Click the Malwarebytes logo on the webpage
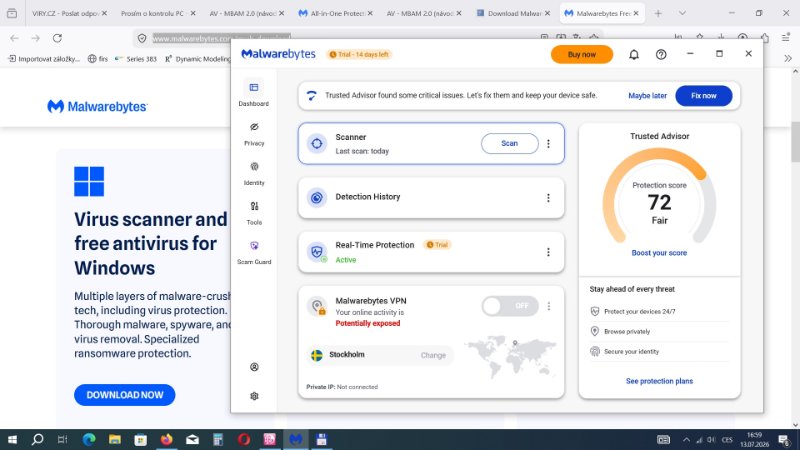 [x=97, y=107]
